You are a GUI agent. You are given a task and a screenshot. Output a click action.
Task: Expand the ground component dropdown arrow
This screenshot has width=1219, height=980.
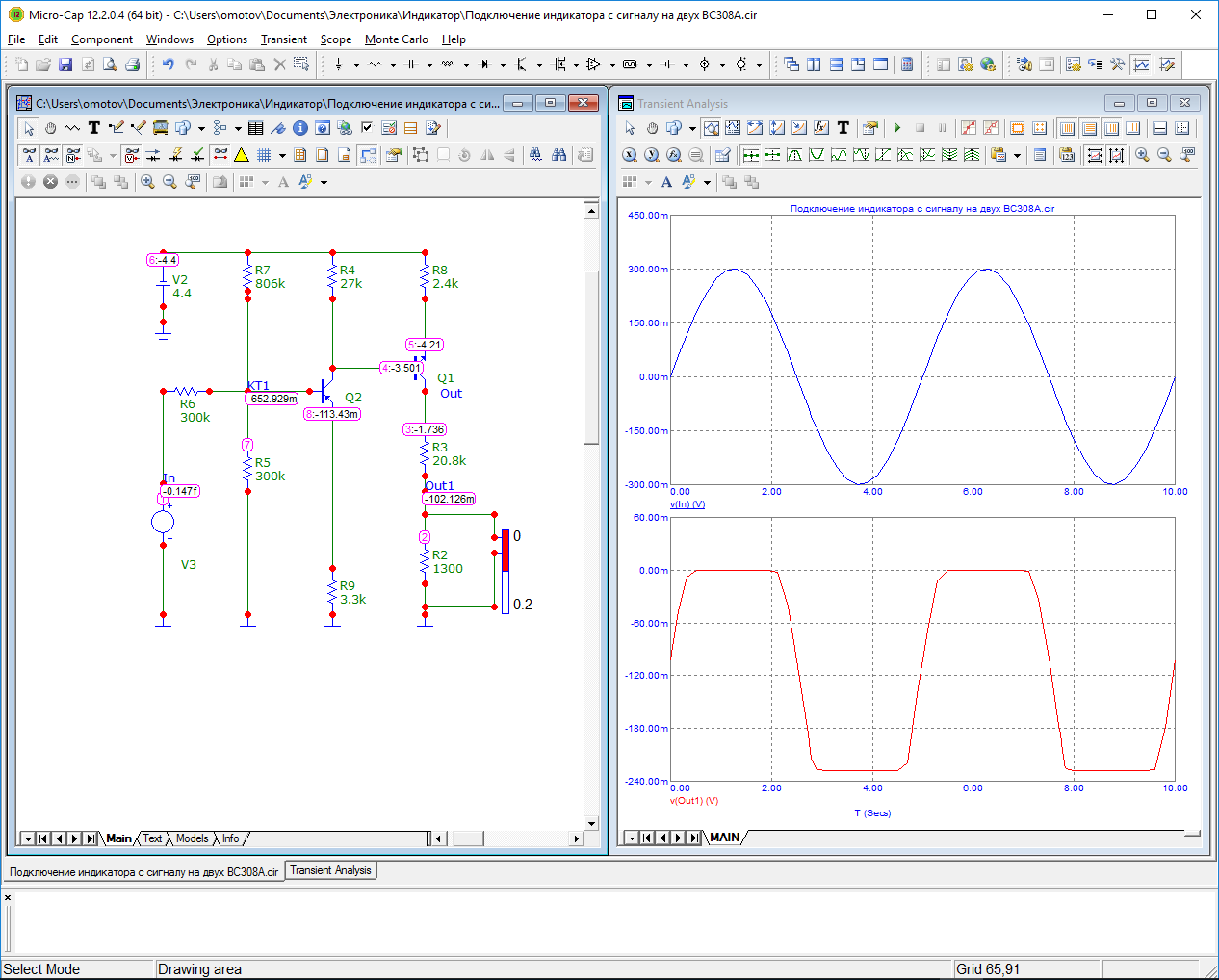coord(356,65)
